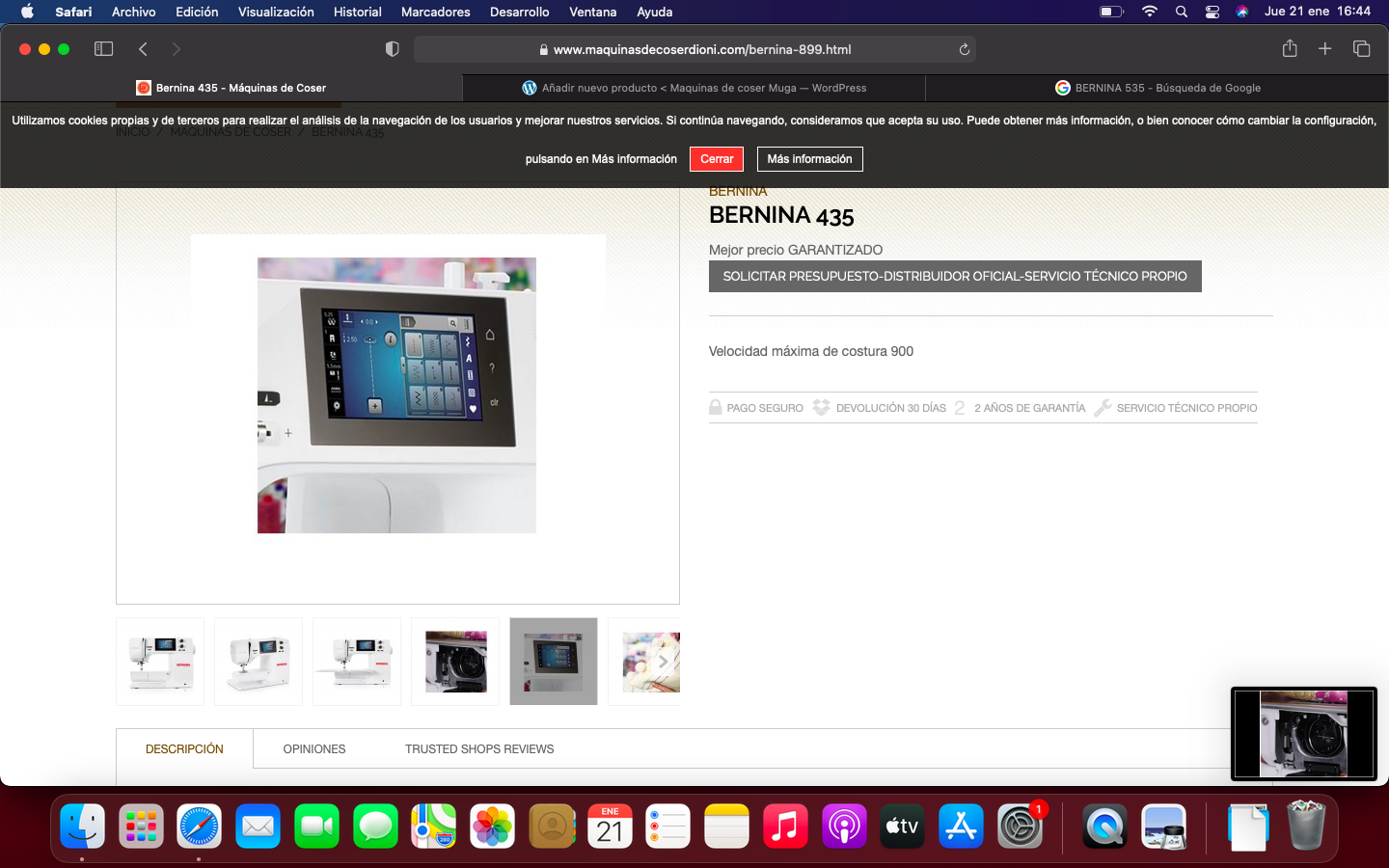The height and width of the screenshot is (868, 1389).
Task: Select first Bernina machine thumbnail
Action: point(160,662)
